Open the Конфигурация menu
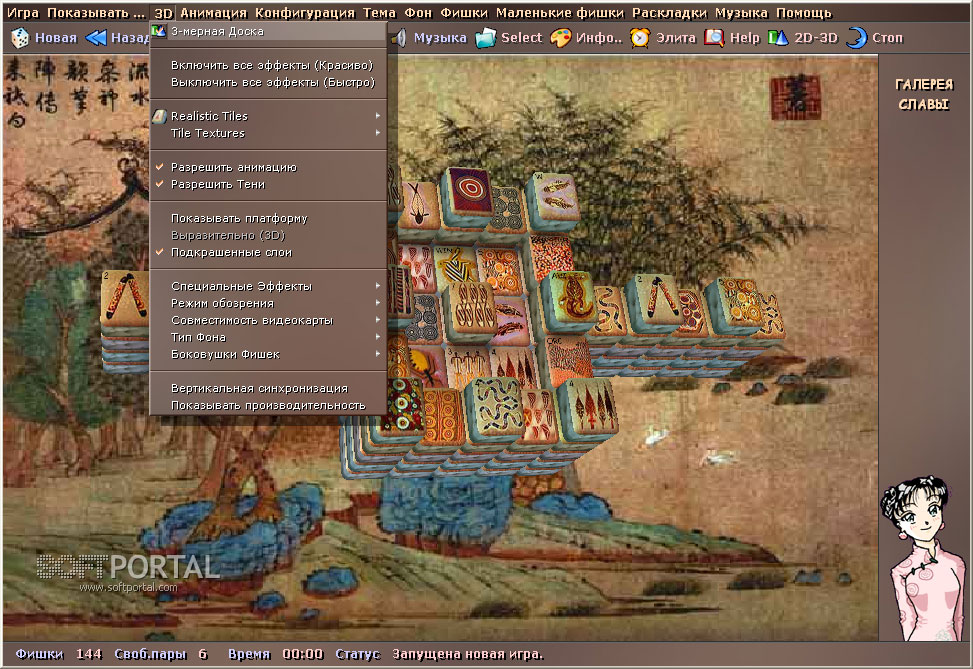973x669 pixels. coord(305,13)
